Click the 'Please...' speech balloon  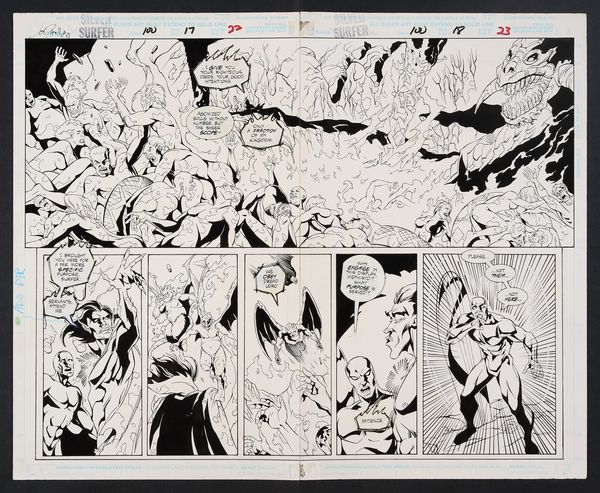tap(479, 258)
